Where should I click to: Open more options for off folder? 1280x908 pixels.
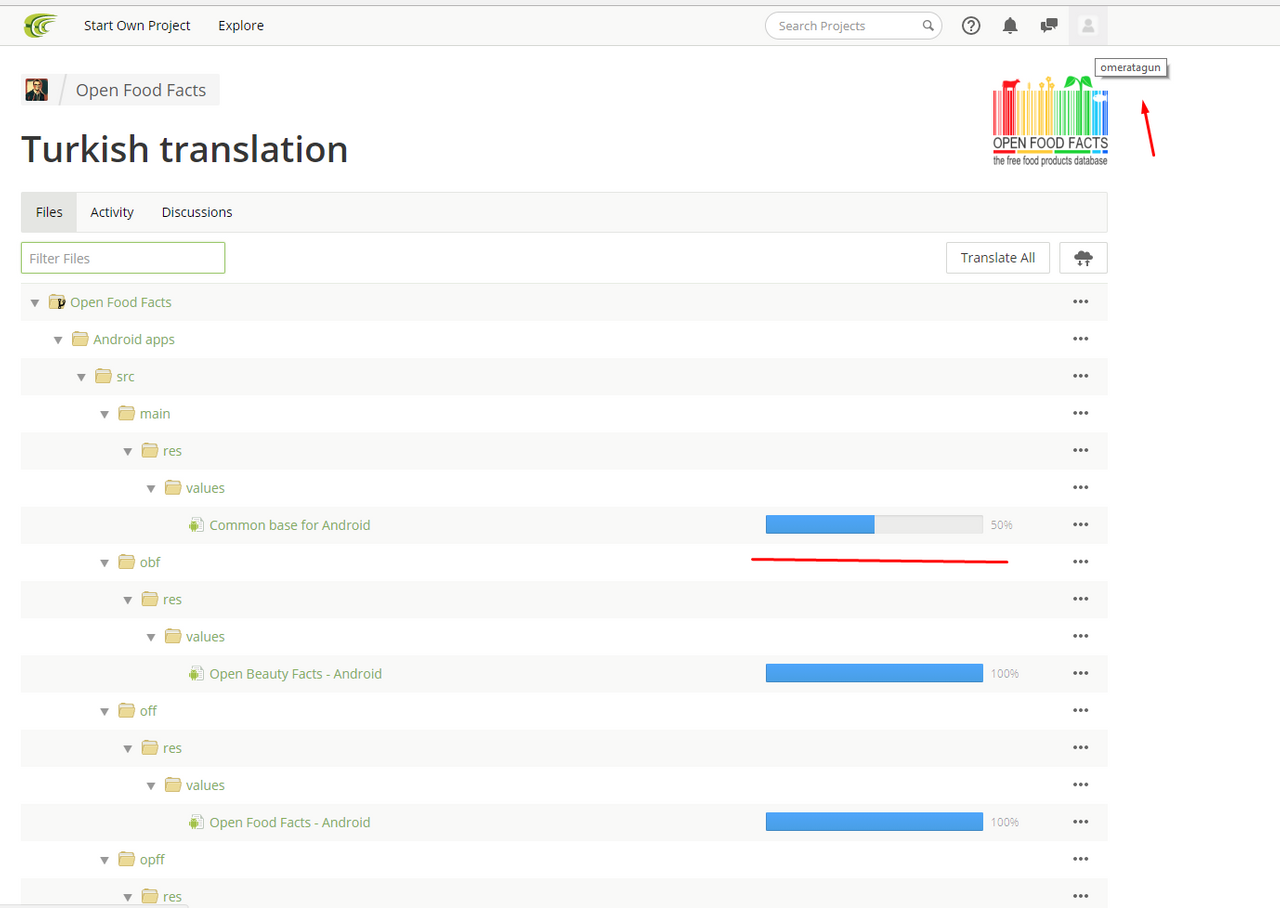tap(1080, 711)
